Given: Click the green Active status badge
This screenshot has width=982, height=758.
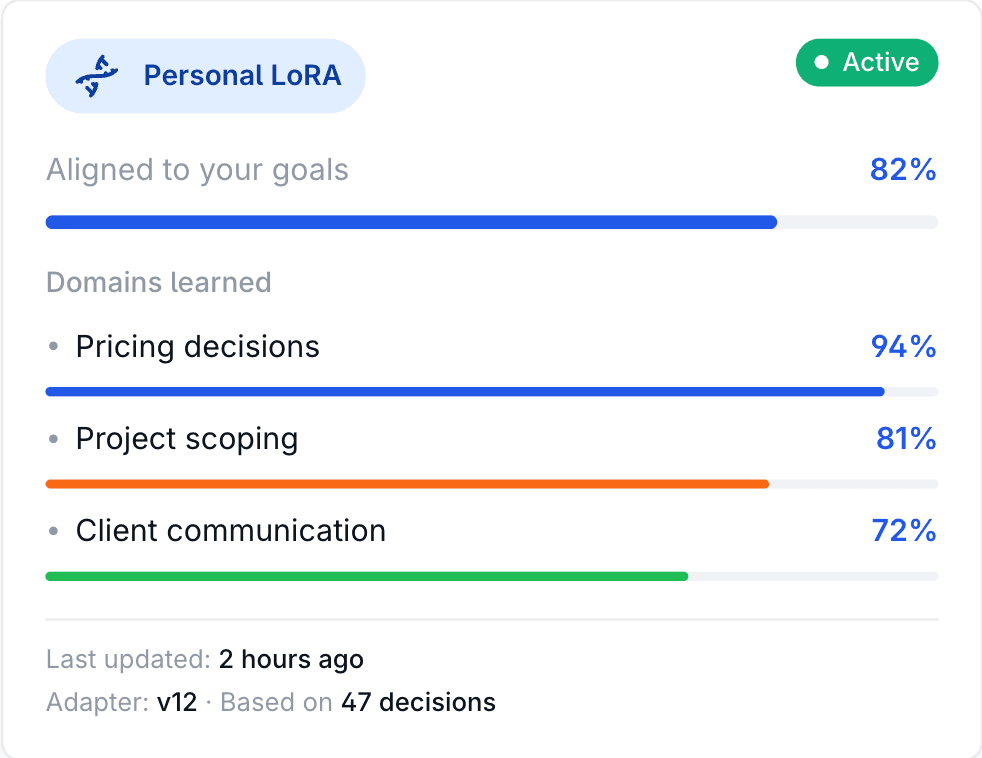Looking at the screenshot, I should tap(867, 63).
